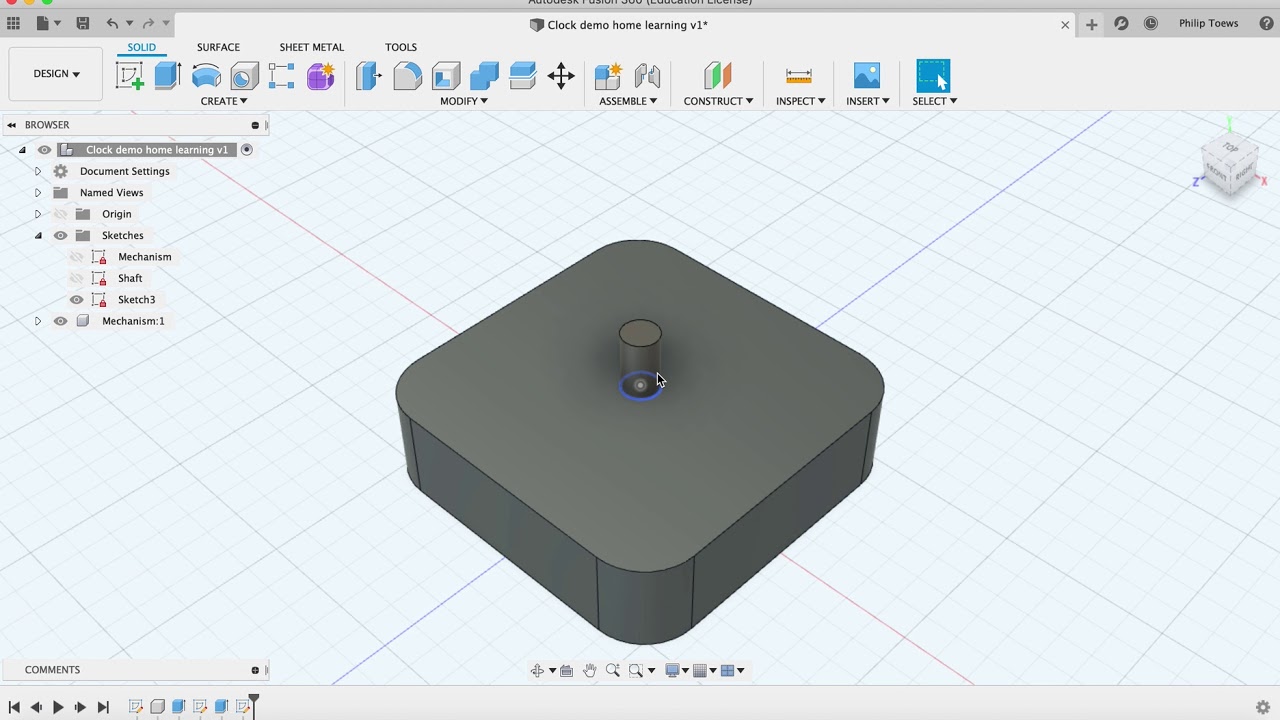
Task: Select the Press Pull tool
Action: coord(369,76)
